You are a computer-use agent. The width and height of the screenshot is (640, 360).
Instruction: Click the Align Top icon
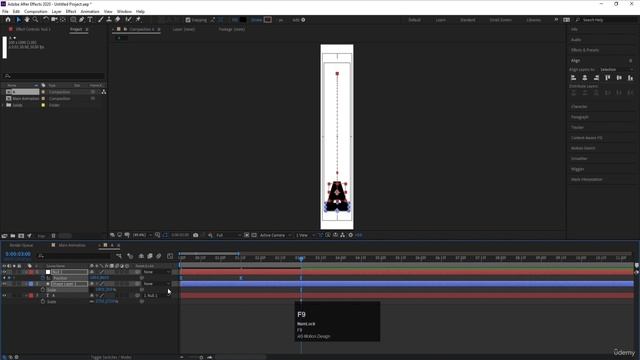(608, 78)
